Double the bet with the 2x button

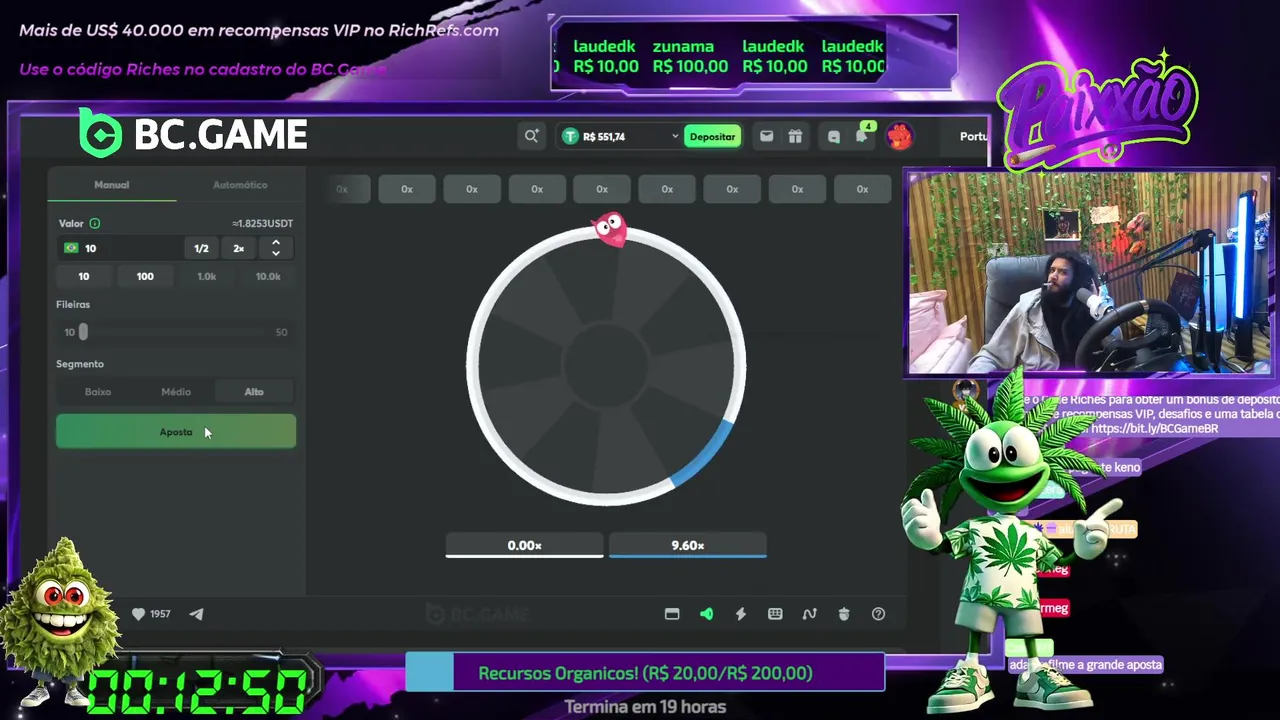239,248
